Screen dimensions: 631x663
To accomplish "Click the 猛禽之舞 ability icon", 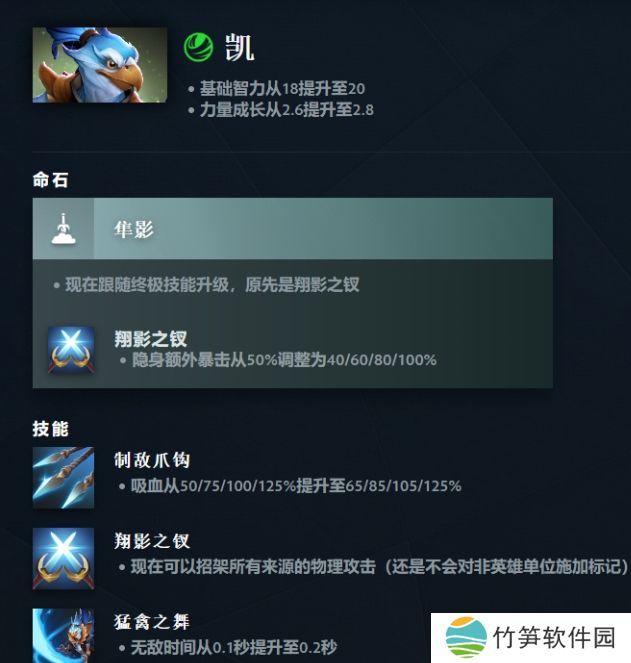I will tap(63, 636).
